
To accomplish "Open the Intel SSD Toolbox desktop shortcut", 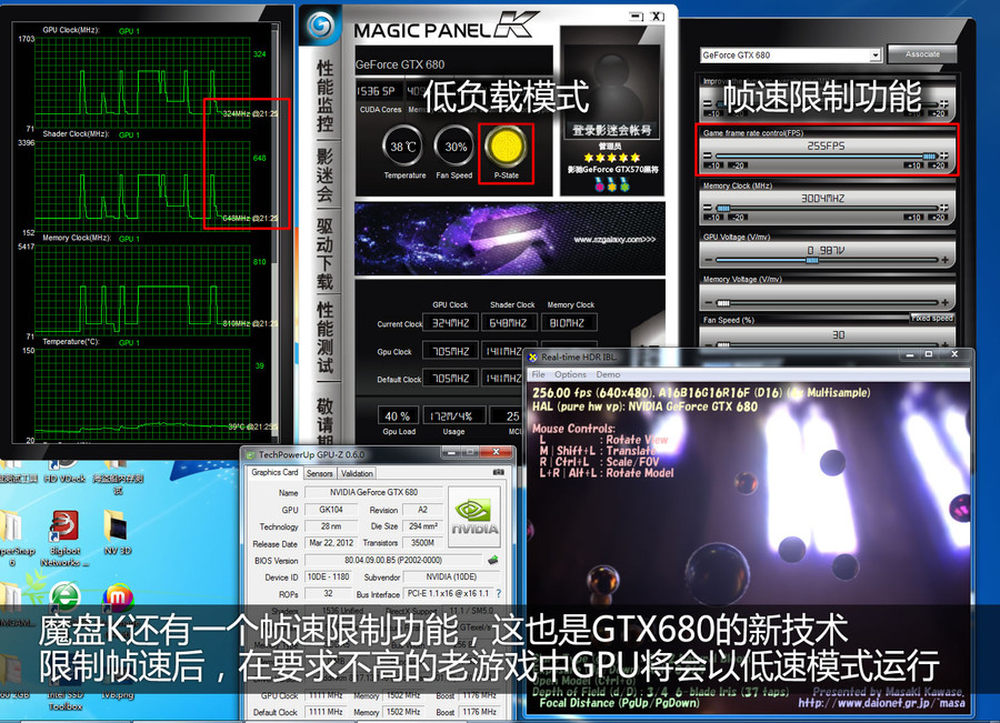I will click(64, 700).
